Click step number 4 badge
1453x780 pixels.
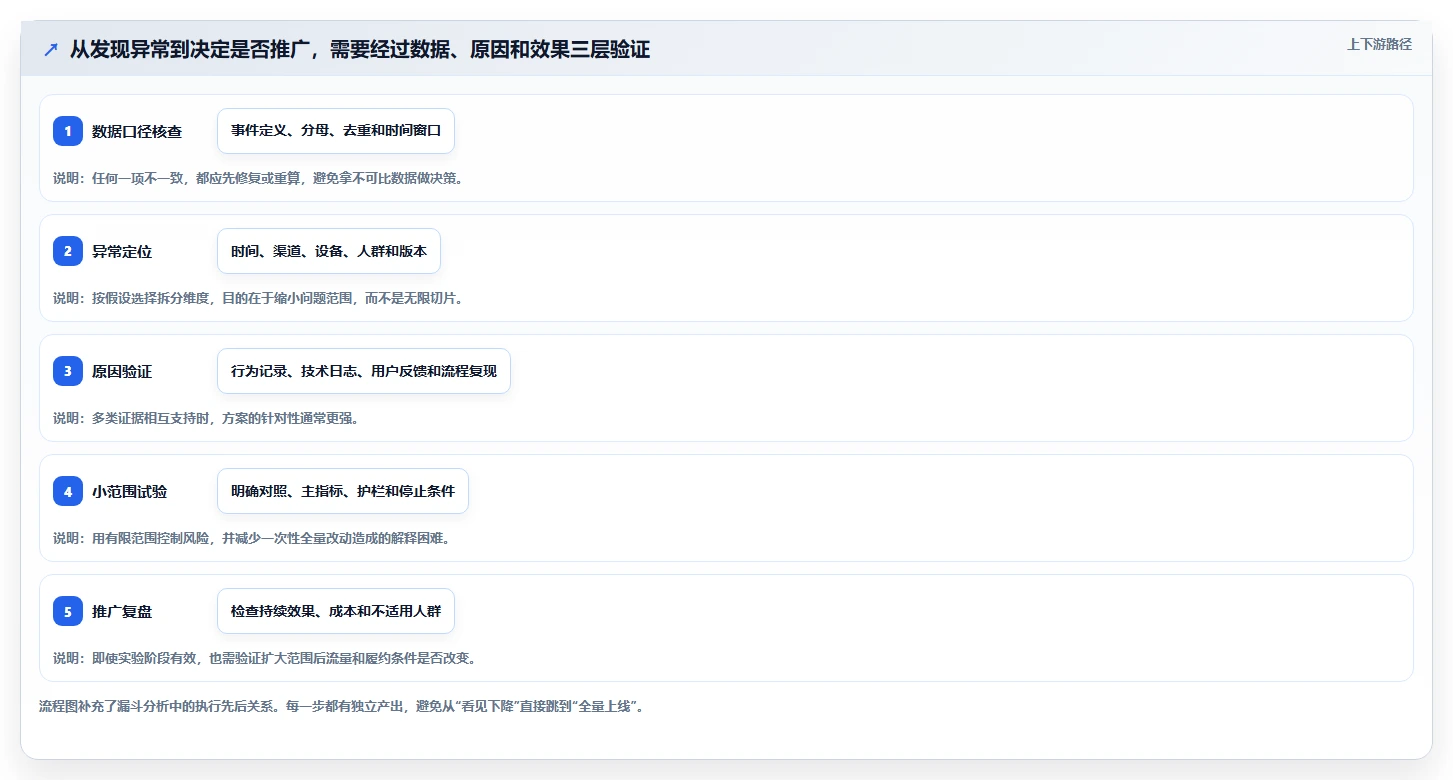coord(68,491)
